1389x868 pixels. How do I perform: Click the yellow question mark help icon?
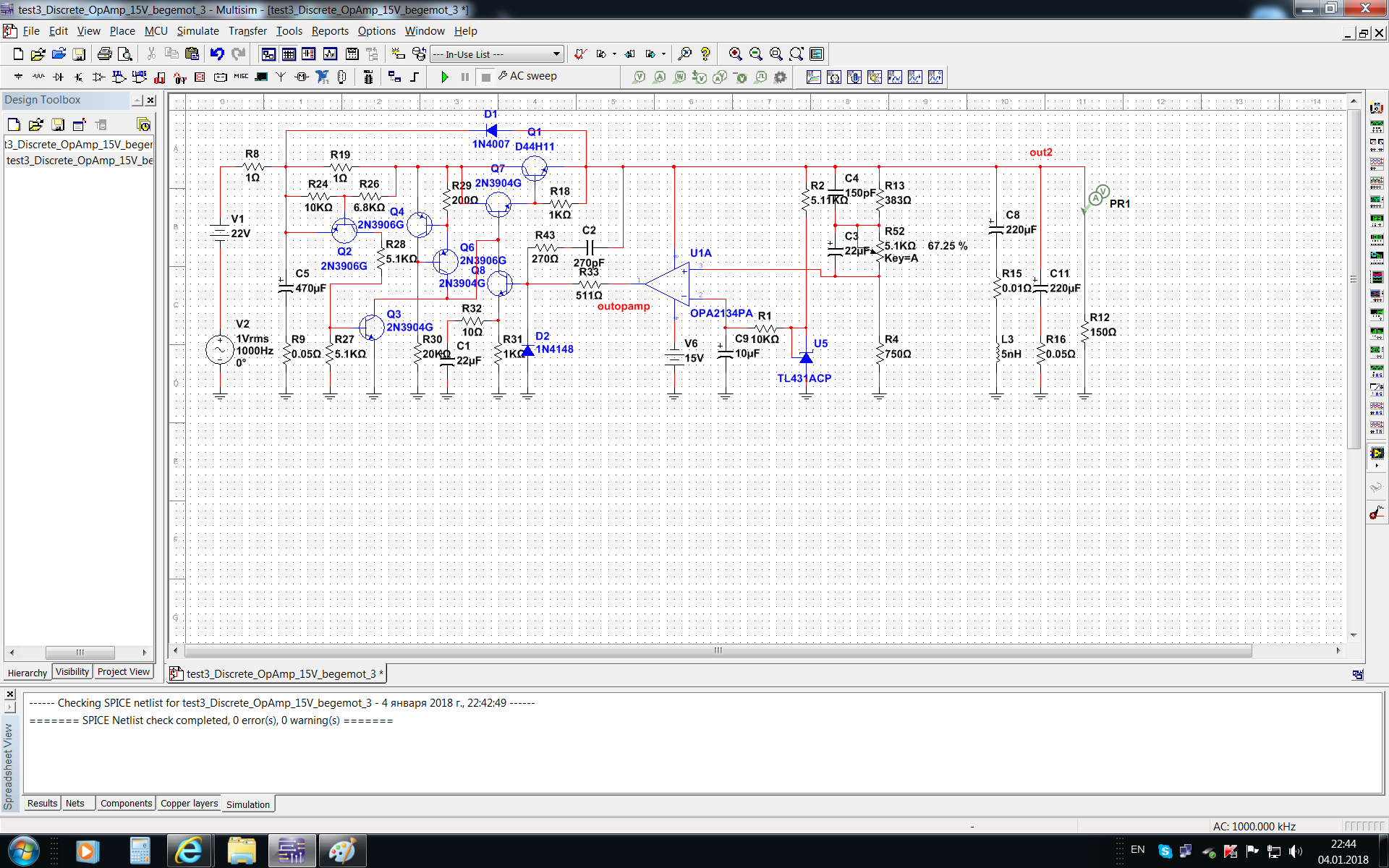[705, 54]
